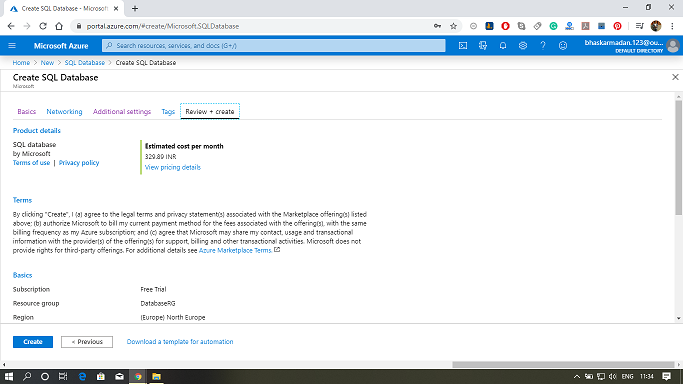
Task: Navigate to SQL Database breadcrumb
Action: tap(85, 63)
